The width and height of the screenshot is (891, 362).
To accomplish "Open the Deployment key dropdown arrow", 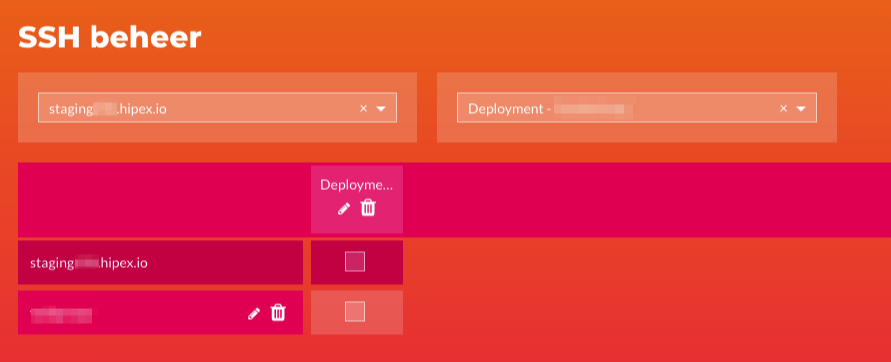I will coord(801,109).
